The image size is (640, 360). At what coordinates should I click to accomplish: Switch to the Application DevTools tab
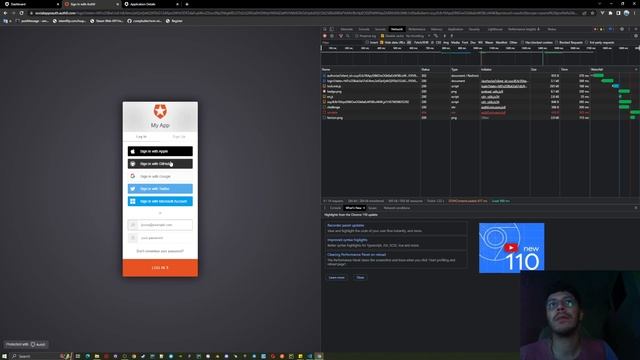pos(456,29)
